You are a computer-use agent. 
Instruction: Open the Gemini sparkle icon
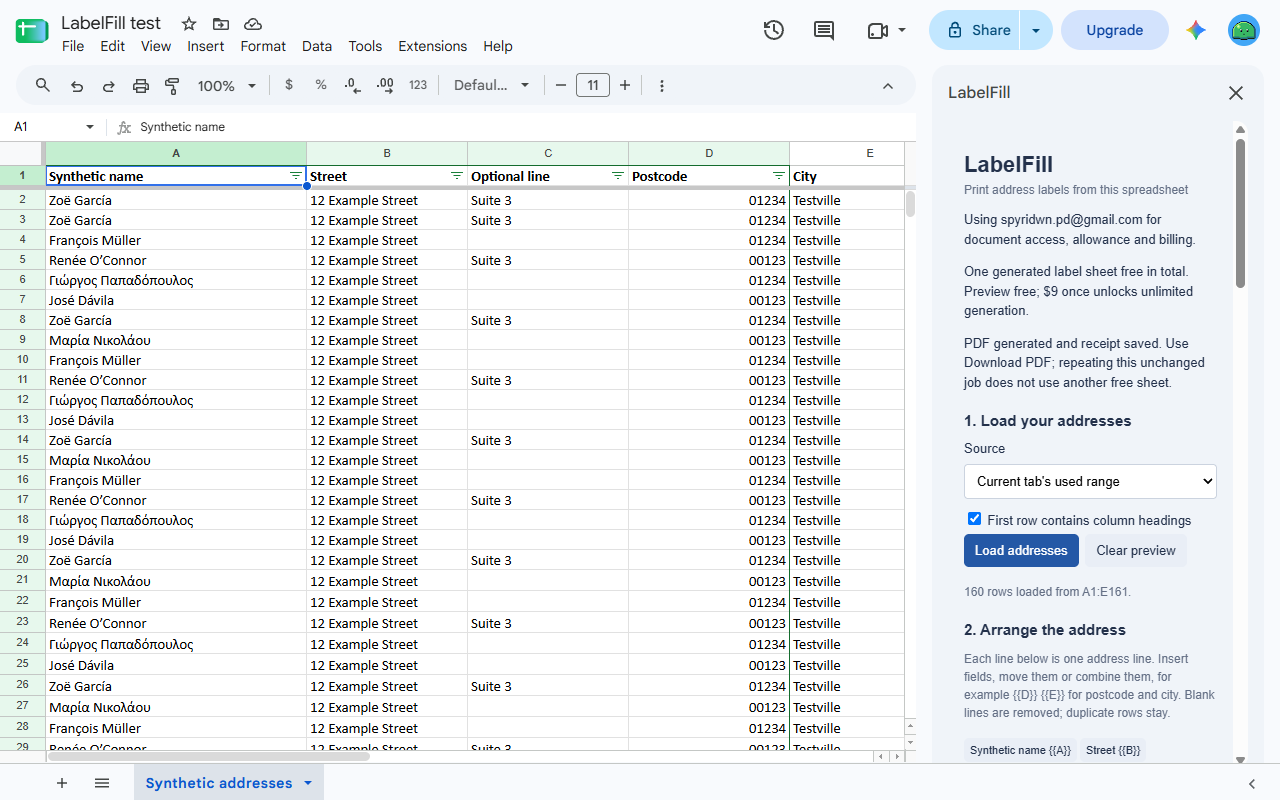coord(1196,30)
